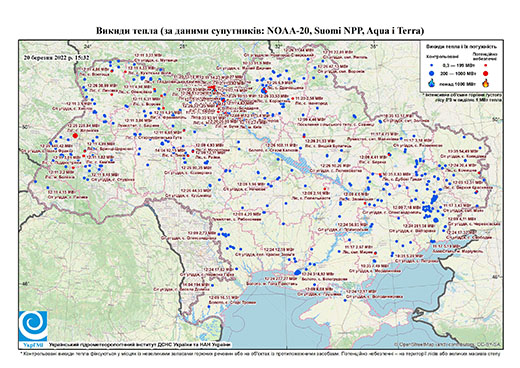Screen dimensions: 520x368
Task: Select the large blue legend circle
Action: tap(432, 73)
